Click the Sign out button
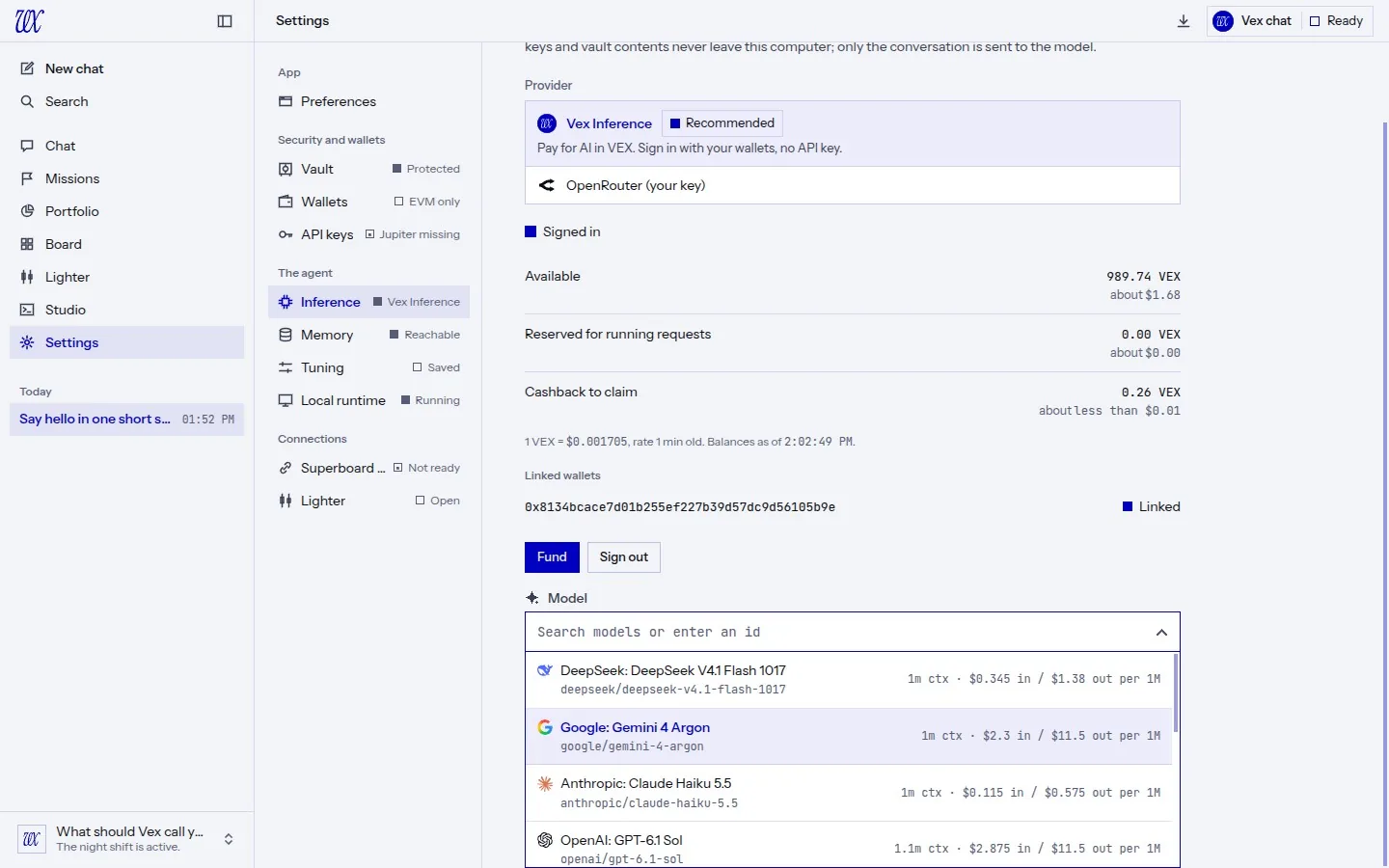The image size is (1389, 868). click(x=624, y=557)
